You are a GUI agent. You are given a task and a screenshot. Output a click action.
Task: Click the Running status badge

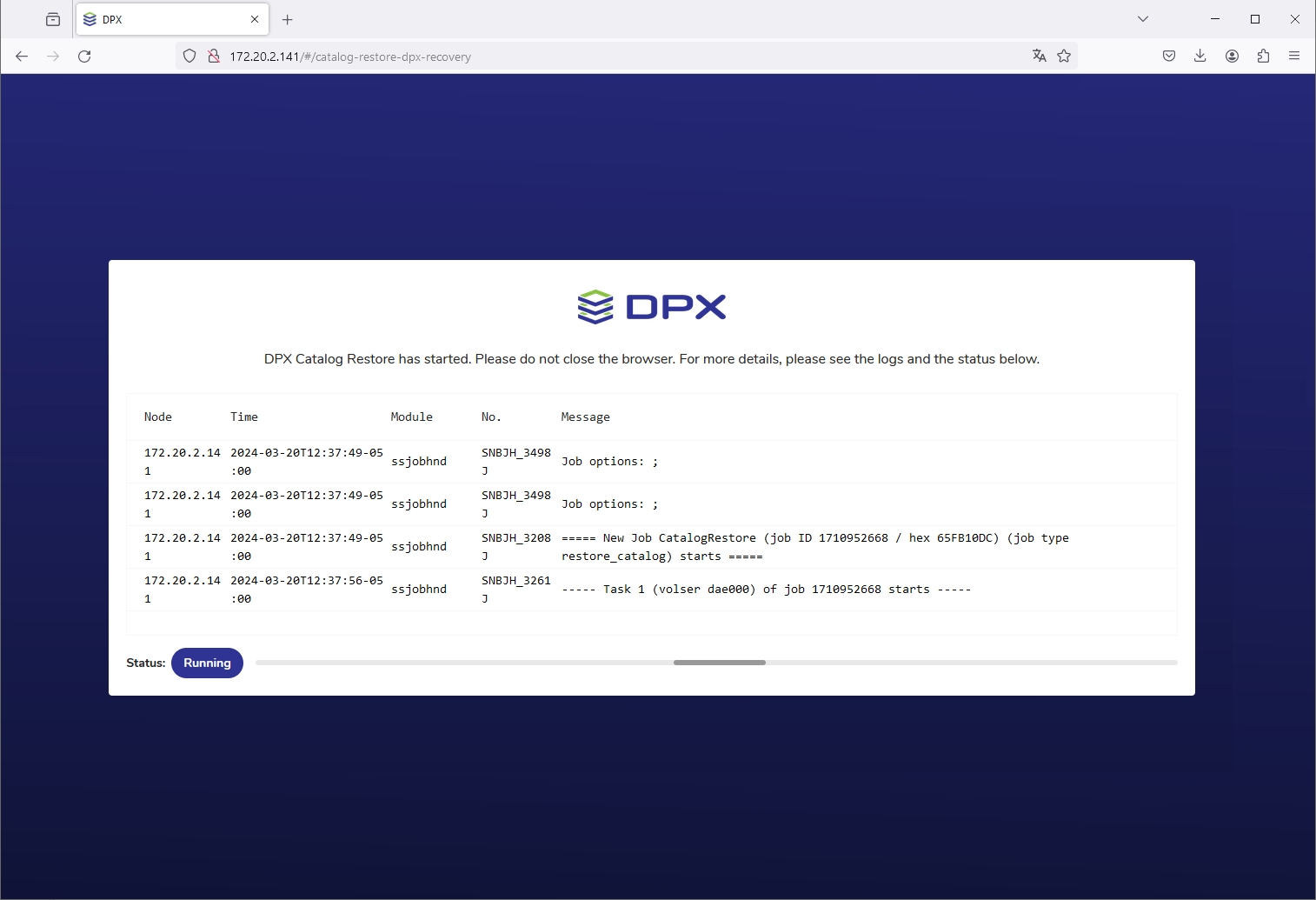(207, 663)
